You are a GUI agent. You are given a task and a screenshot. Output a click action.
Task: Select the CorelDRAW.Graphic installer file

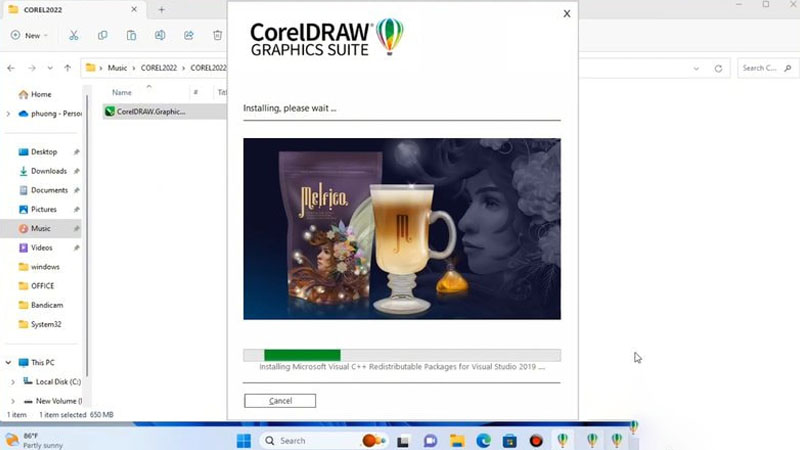(150, 112)
